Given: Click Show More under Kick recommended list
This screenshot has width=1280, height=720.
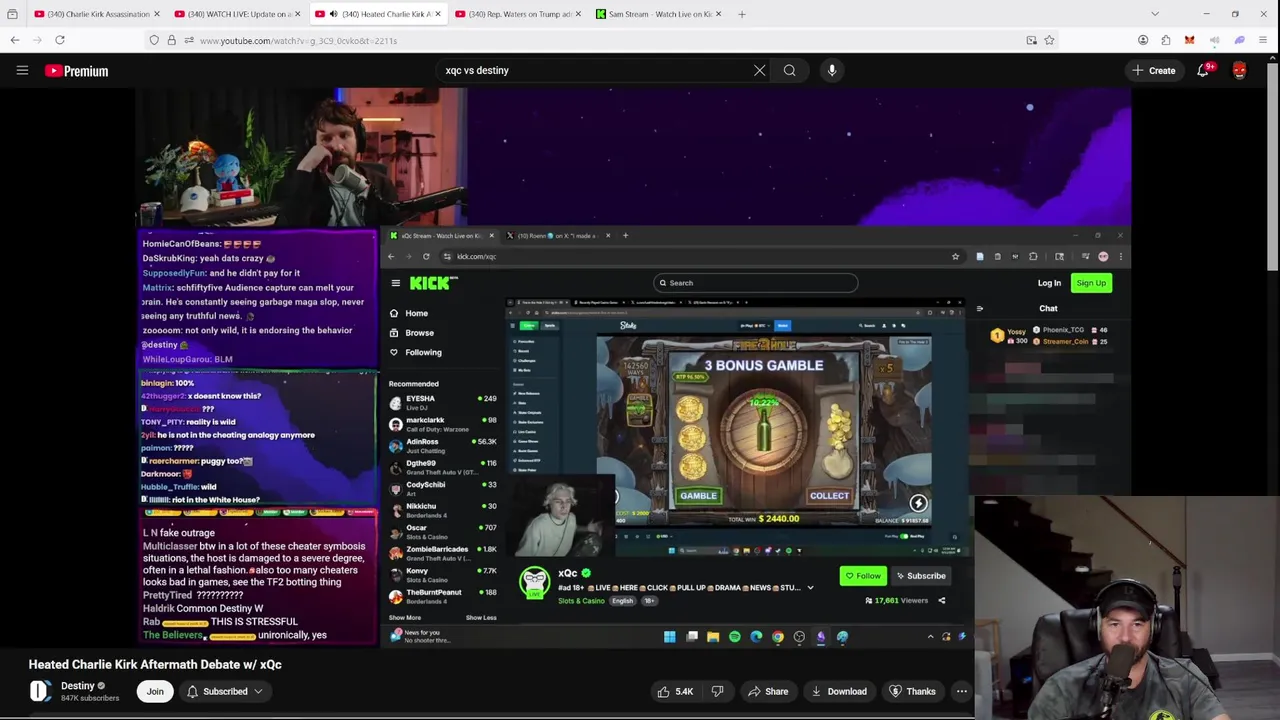Looking at the screenshot, I should pyautogui.click(x=405, y=618).
